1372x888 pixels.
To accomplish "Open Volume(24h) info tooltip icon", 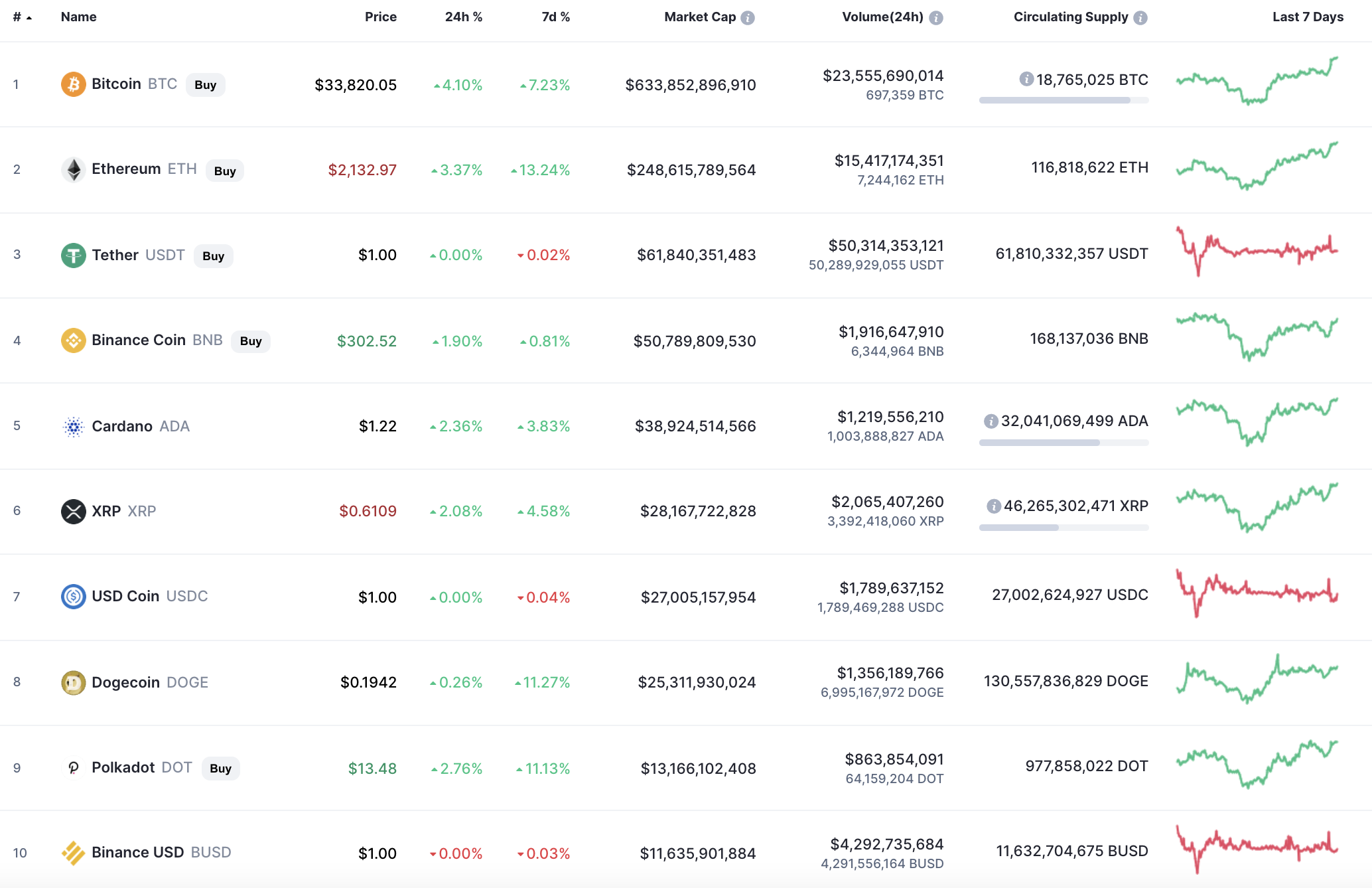I will [936, 18].
